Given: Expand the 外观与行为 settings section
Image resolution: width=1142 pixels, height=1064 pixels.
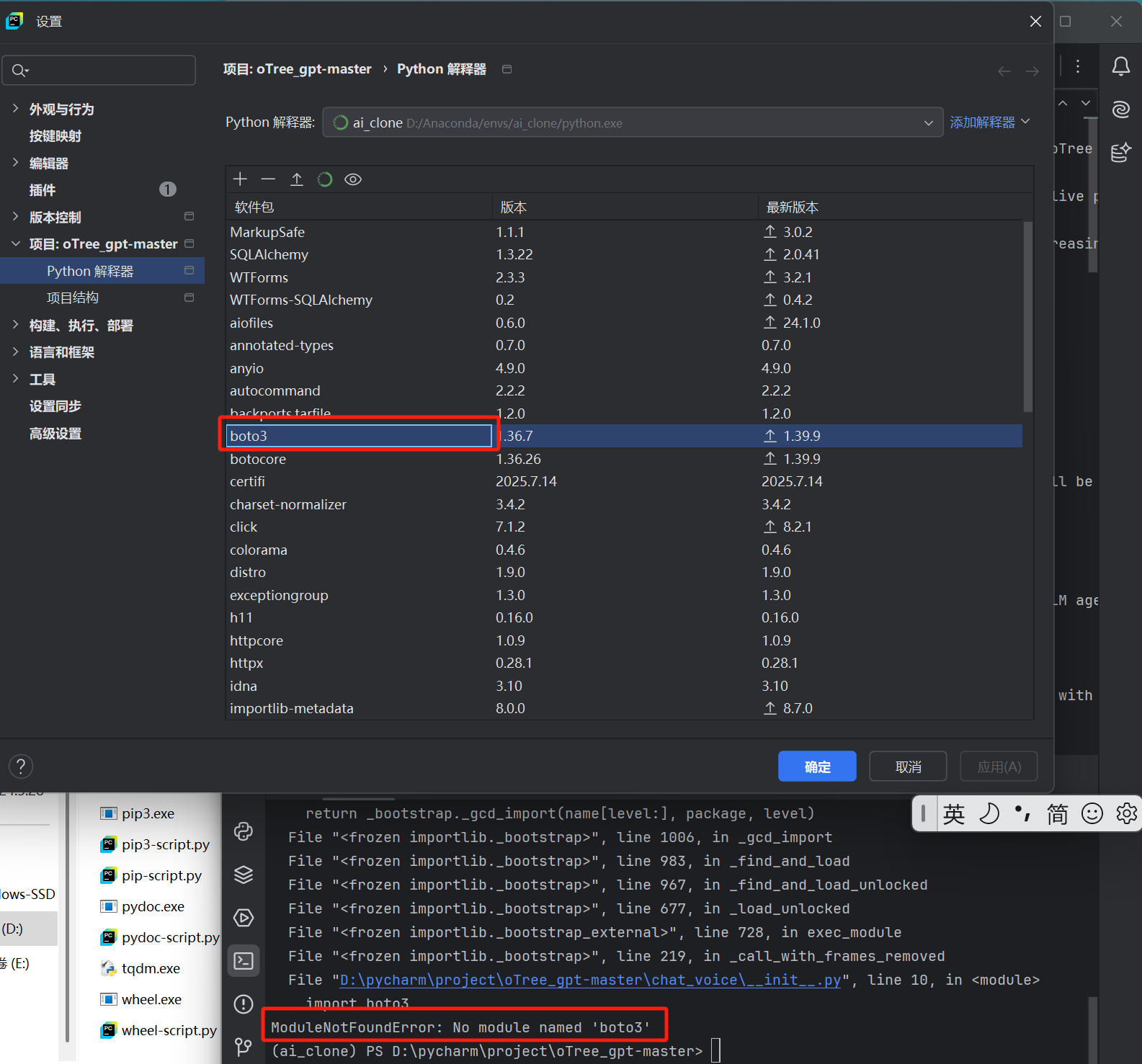Looking at the screenshot, I should coord(16,109).
